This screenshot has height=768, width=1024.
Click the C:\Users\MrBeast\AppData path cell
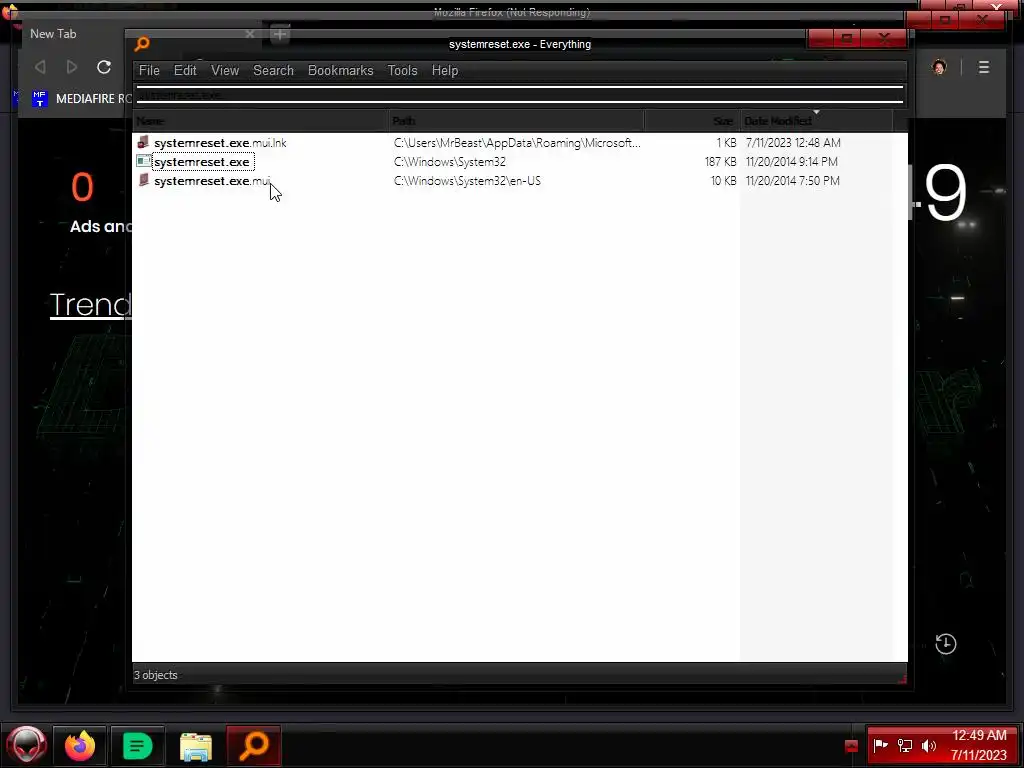pyautogui.click(x=517, y=142)
